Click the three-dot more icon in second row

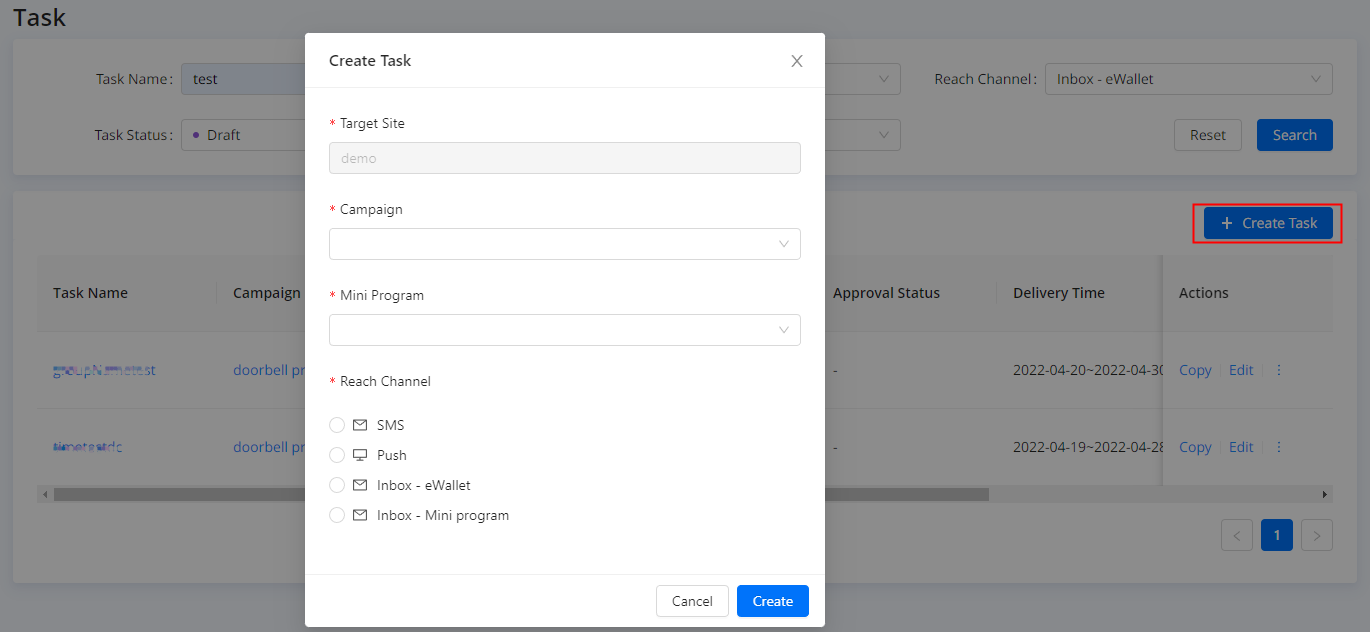pos(1278,447)
